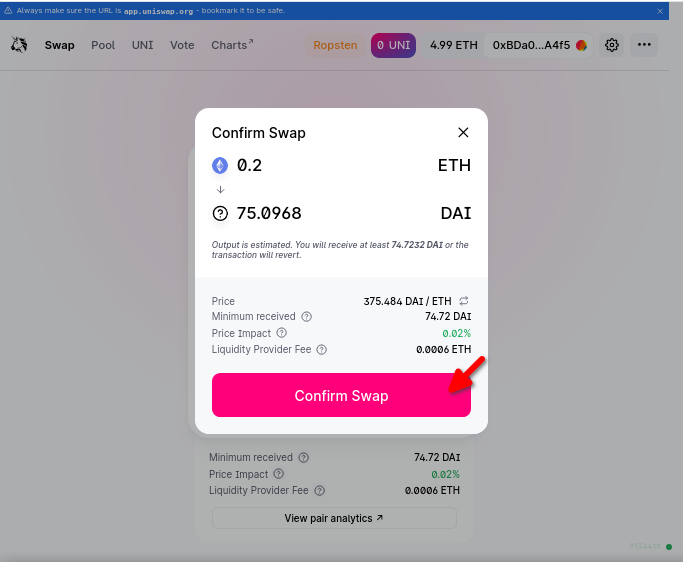This screenshot has height=562, width=683.
Task: Click the Uniswap unicorn logo
Action: coord(19,45)
